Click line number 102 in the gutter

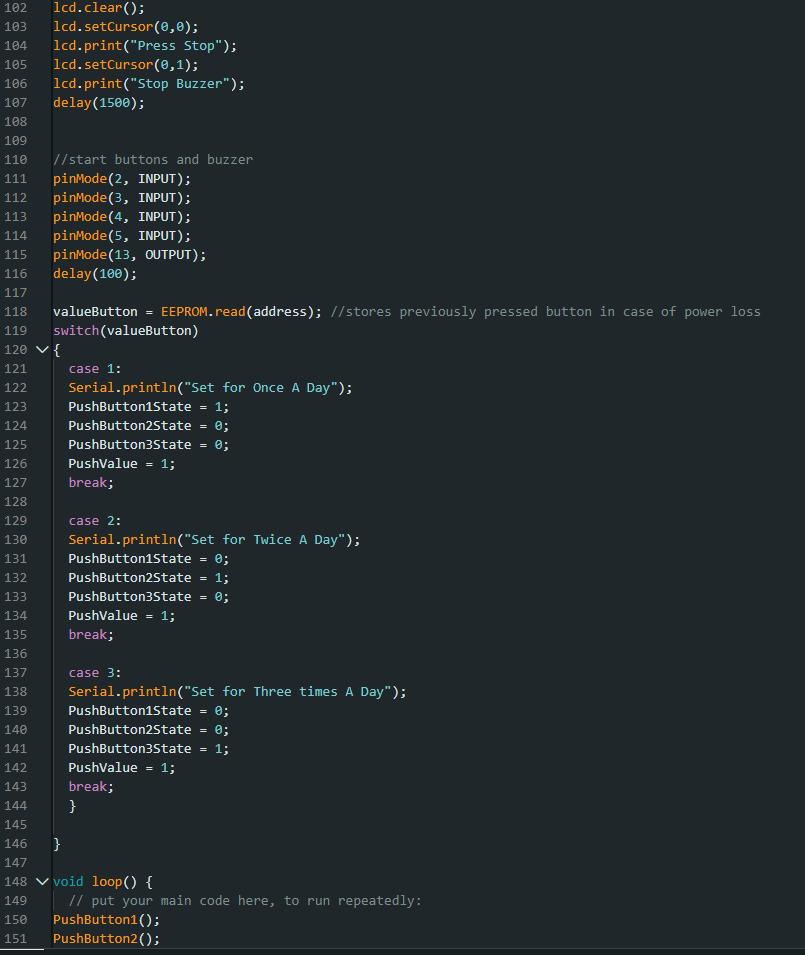(x=16, y=8)
